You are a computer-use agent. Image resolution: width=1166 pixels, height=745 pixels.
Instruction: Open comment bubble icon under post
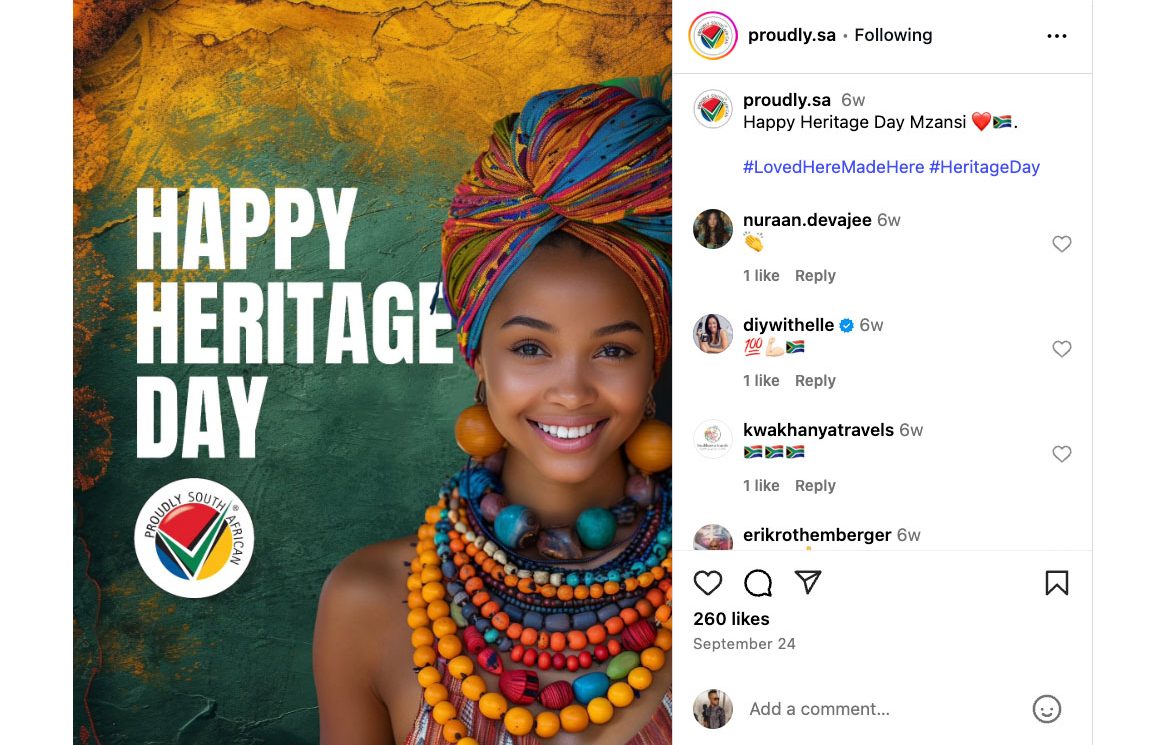pos(758,583)
